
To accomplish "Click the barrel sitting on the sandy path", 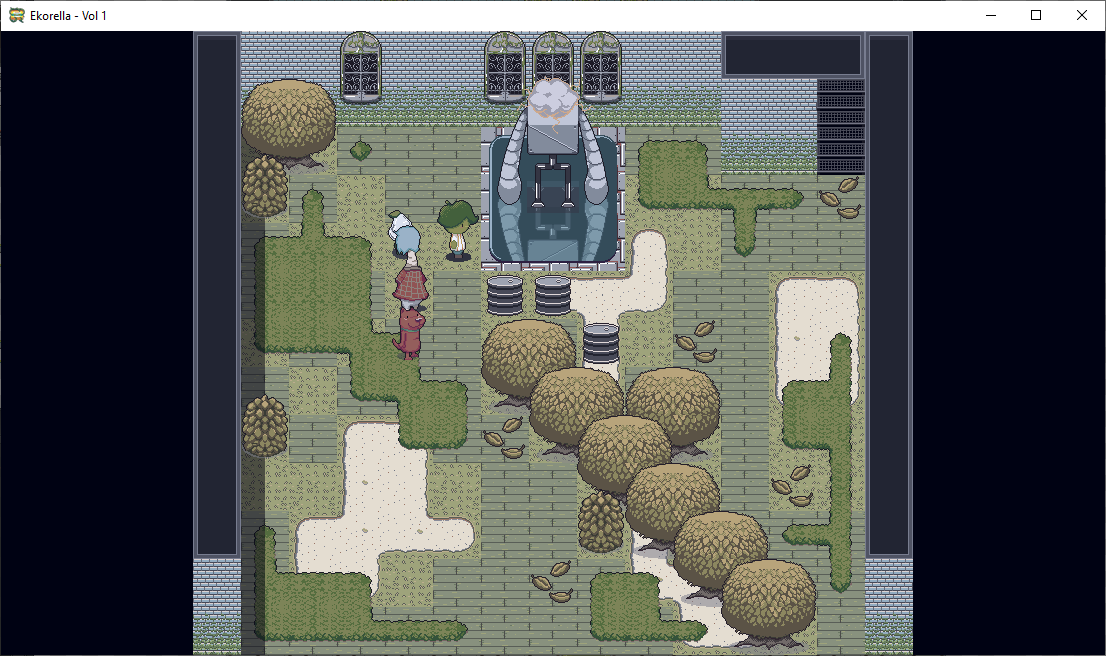I will (601, 345).
